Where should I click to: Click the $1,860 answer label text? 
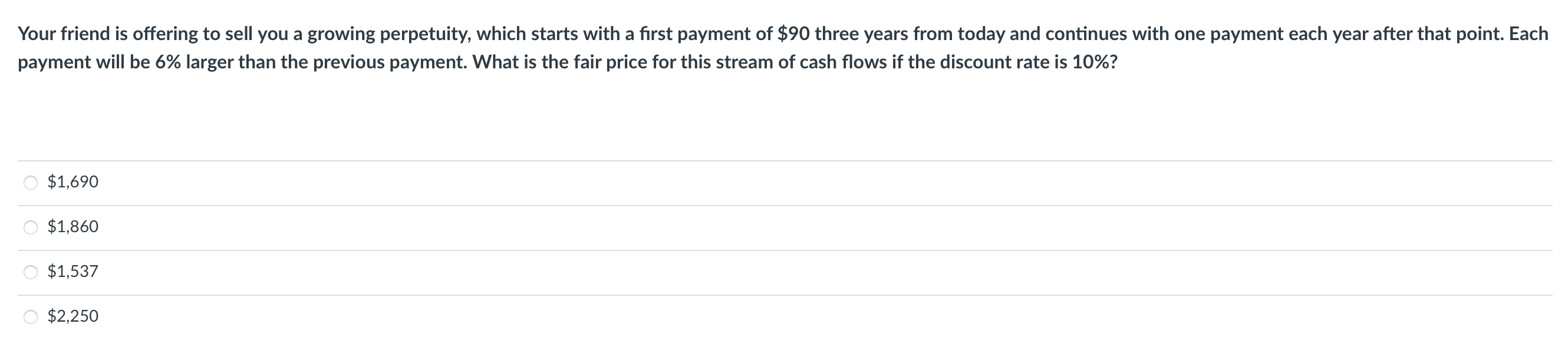[73, 227]
